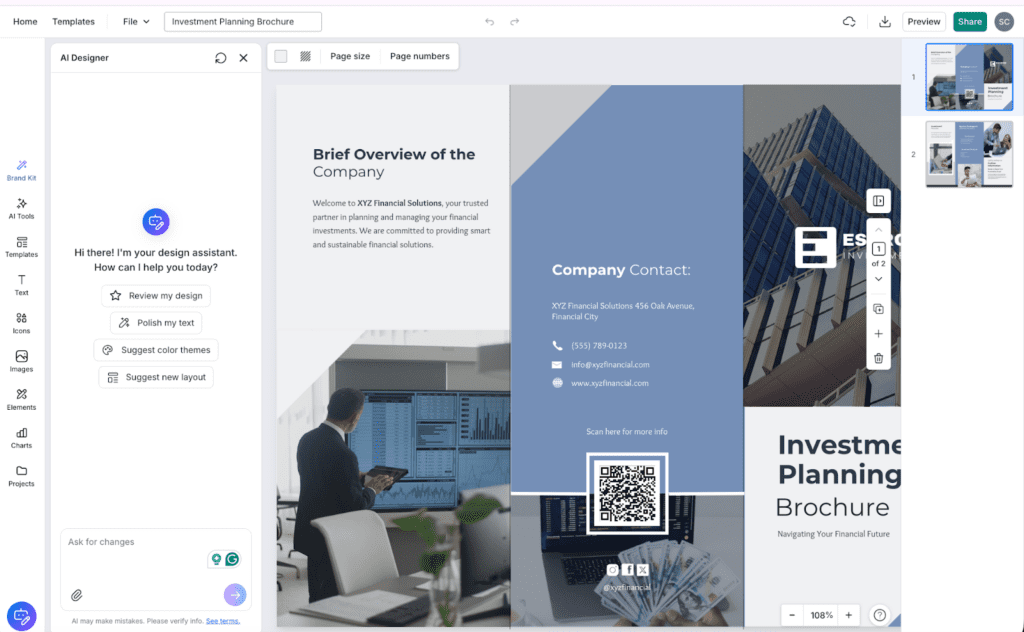Click the 'Ask for changes' input field
The width and height of the screenshot is (1024, 632).
[135, 542]
